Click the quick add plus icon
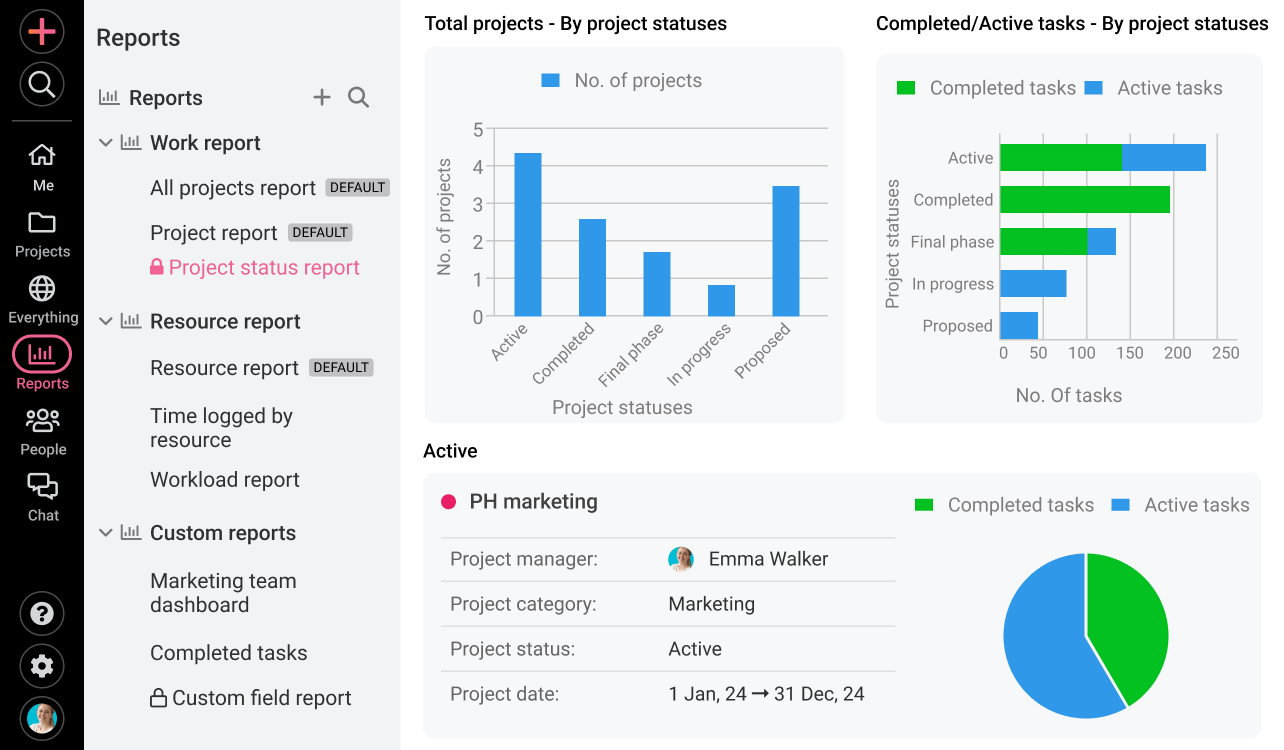 pos(41,31)
